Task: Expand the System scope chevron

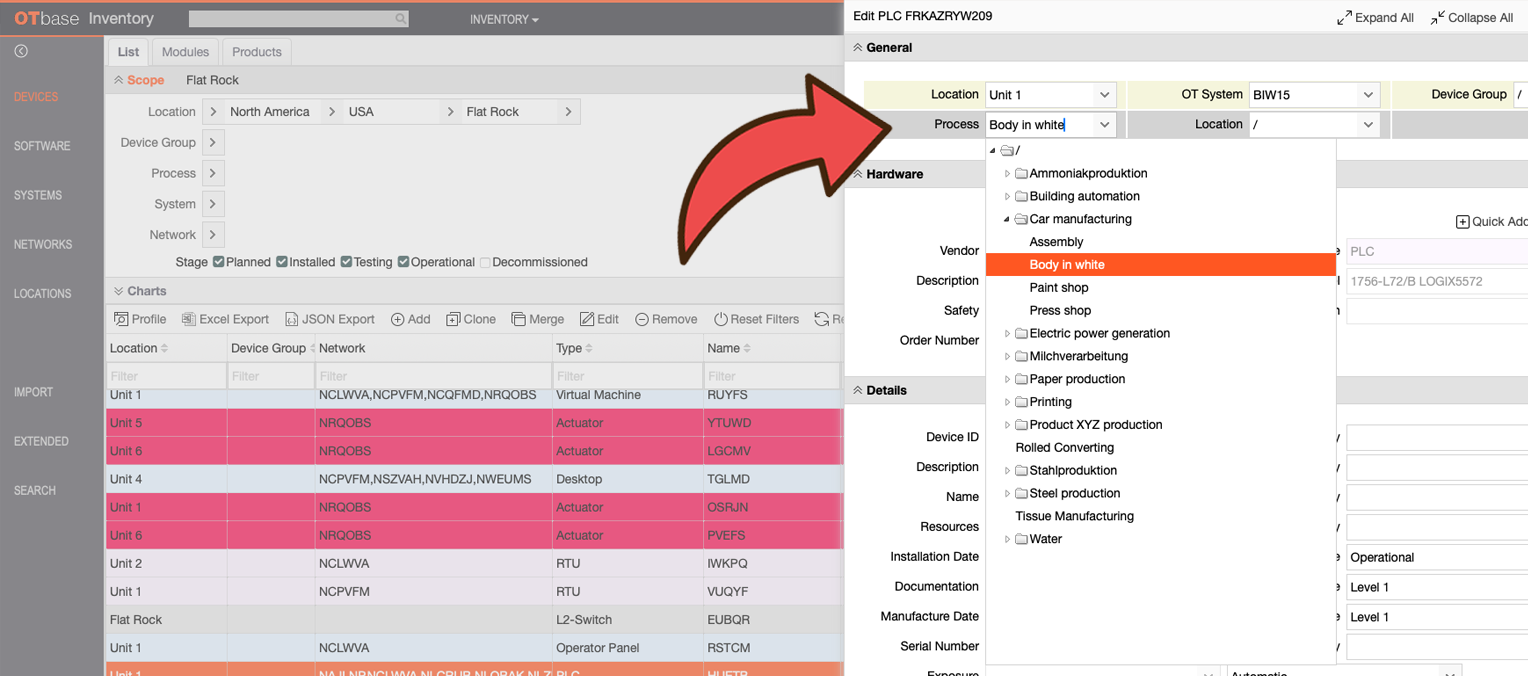Action: coord(213,204)
